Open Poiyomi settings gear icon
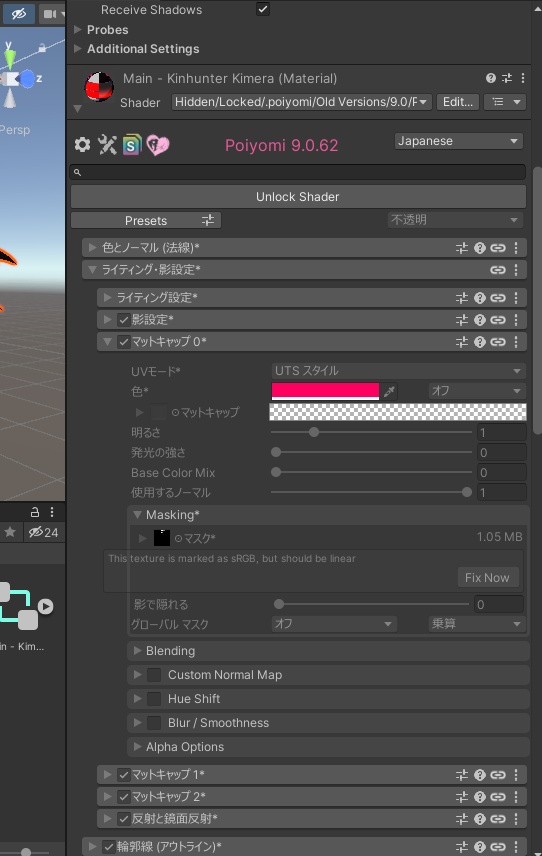Screen dimensions: 542x856 click(x=82, y=145)
